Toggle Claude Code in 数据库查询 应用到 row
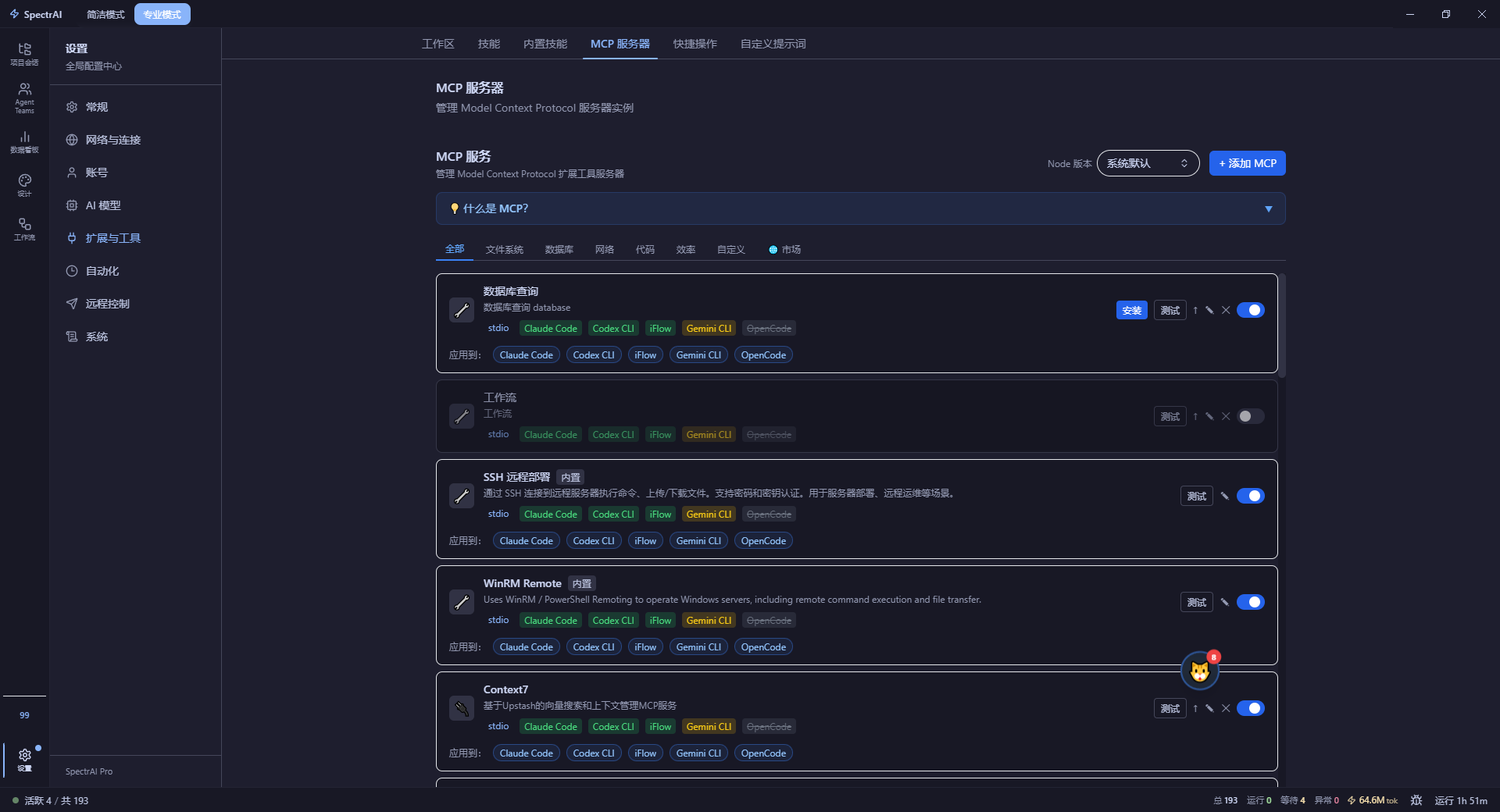This screenshot has height=812, width=1500. pyautogui.click(x=527, y=355)
